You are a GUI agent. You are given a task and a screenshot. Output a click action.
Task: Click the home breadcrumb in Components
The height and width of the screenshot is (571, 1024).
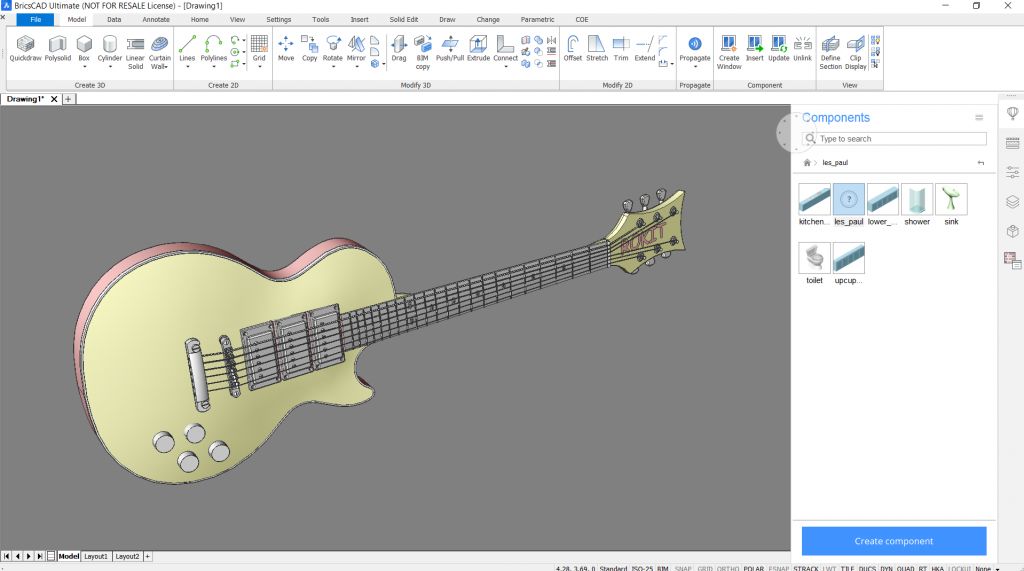click(807, 163)
